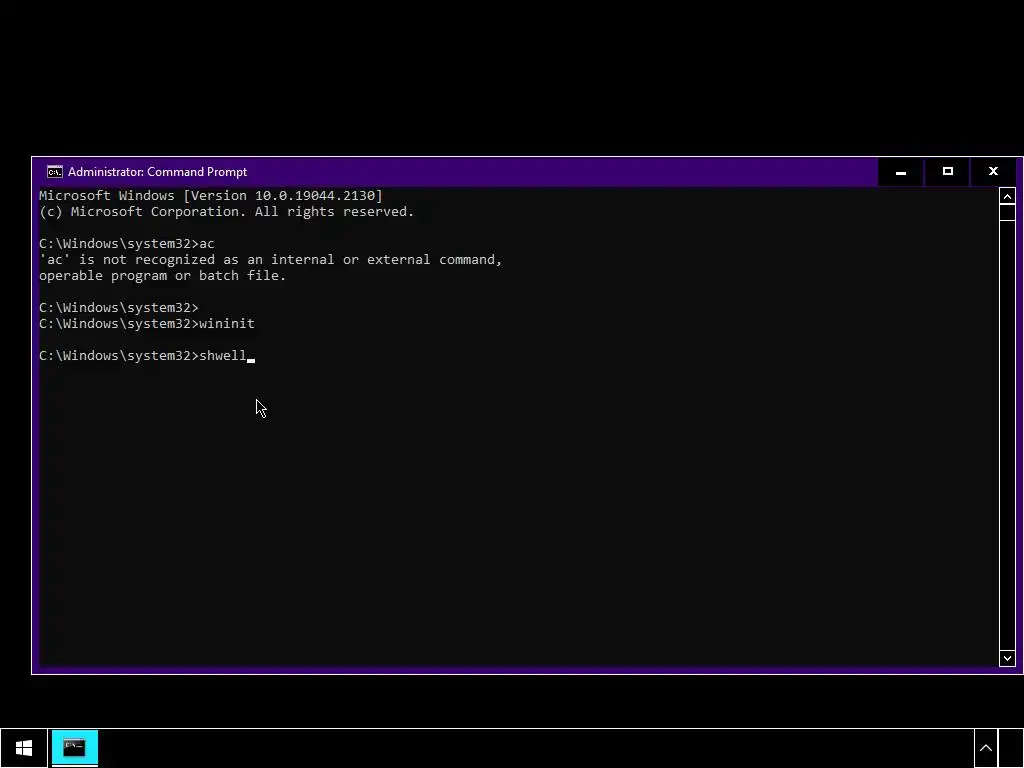This screenshot has width=1024, height=768.
Task: Click the "'ac' is not recognized" error line
Action: [x=270, y=259]
